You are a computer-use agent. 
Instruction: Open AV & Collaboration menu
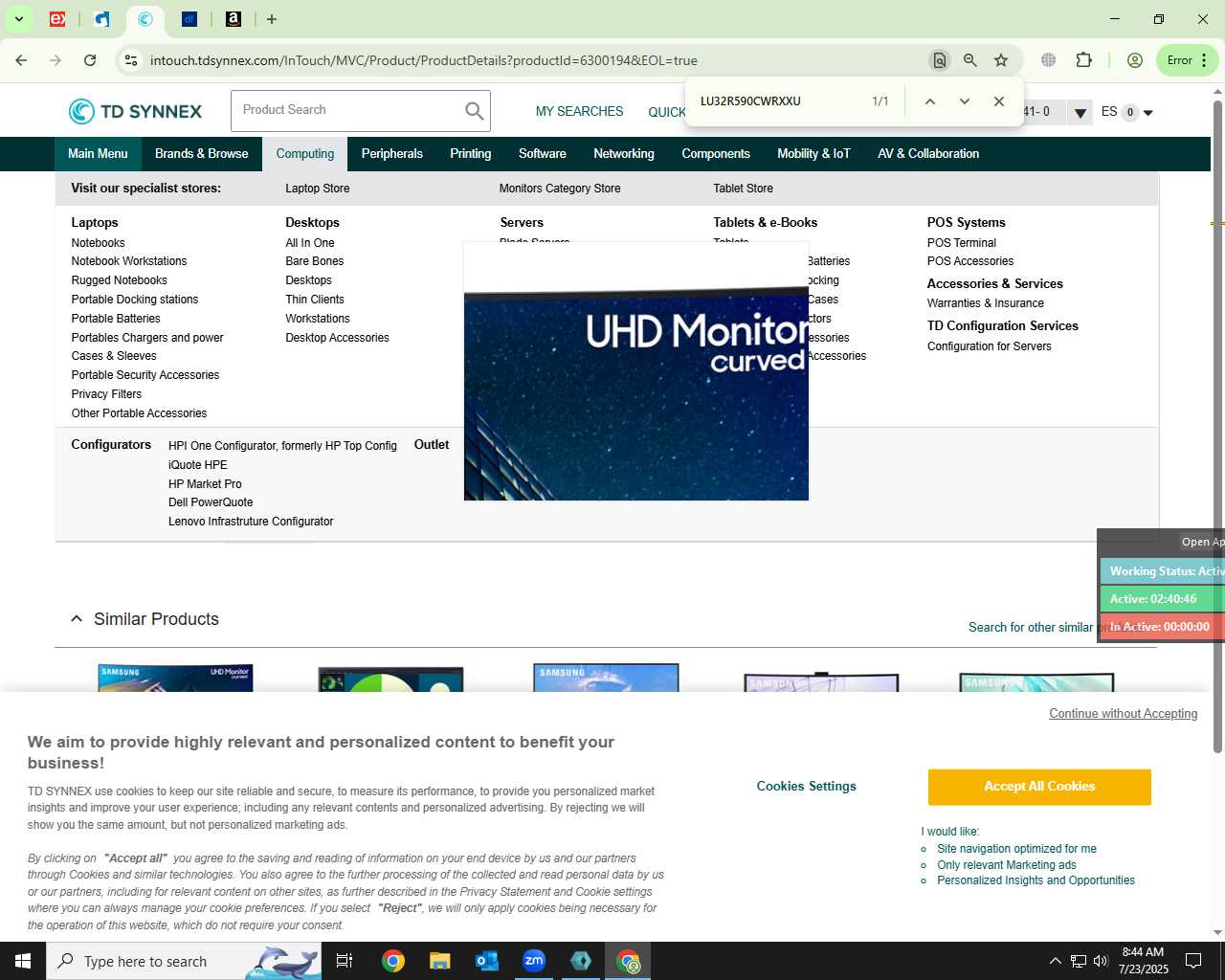click(x=928, y=154)
